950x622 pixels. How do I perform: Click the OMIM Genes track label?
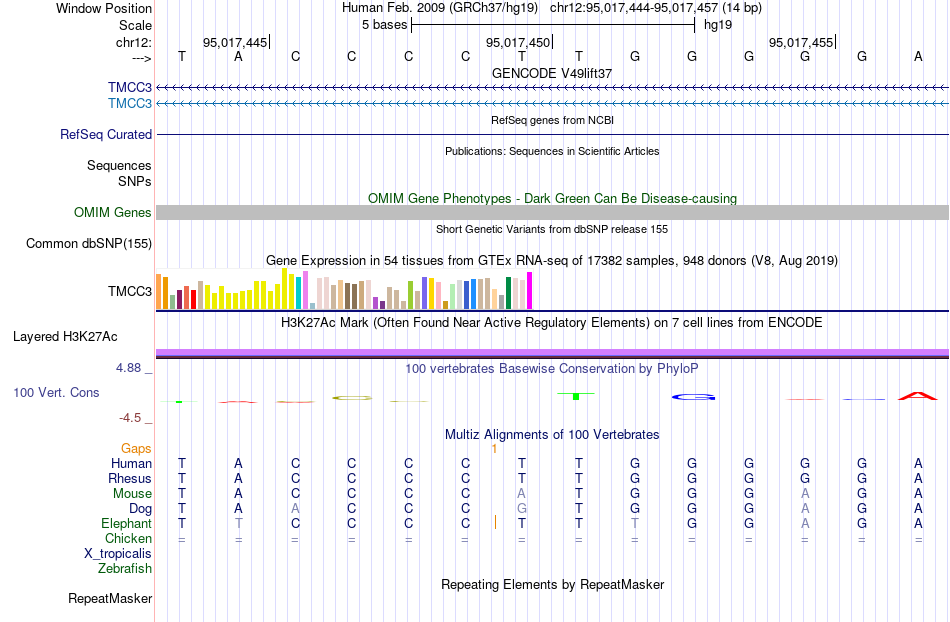pyautogui.click(x=113, y=213)
